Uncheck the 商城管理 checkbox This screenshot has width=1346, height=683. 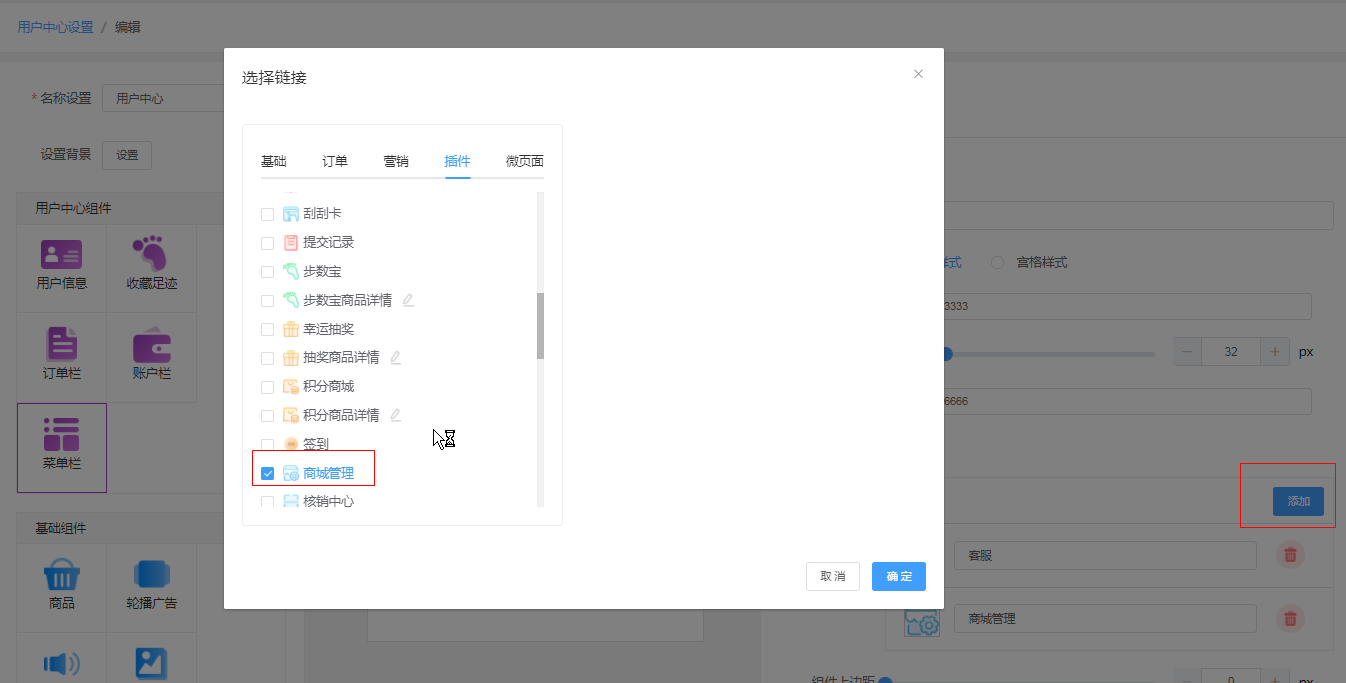point(267,474)
